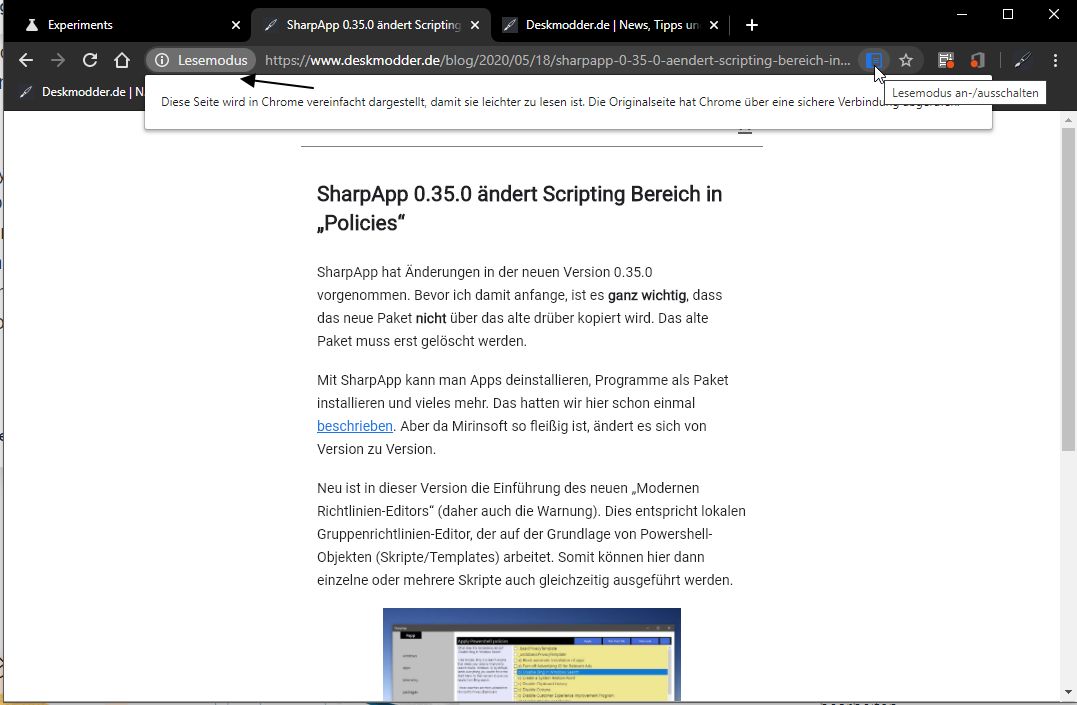Viewport: 1077px width, 705px height.
Task: Maximize the Chrome window
Action: click(x=1008, y=14)
